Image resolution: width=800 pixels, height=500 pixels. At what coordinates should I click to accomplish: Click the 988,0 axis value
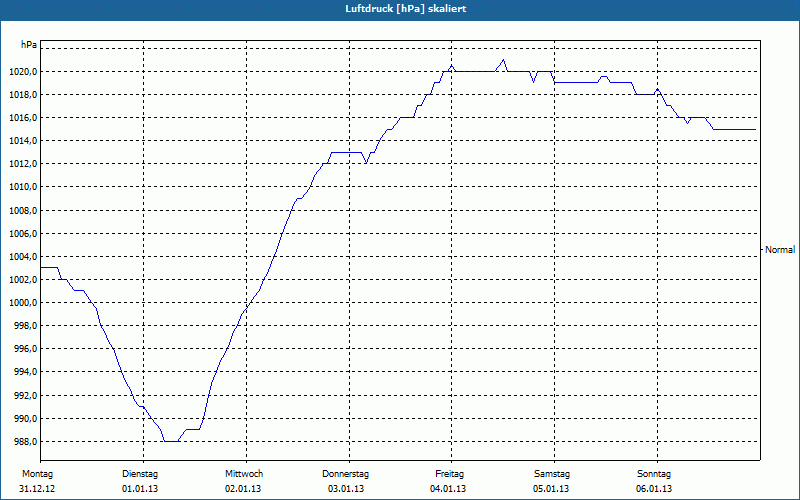tap(25, 442)
